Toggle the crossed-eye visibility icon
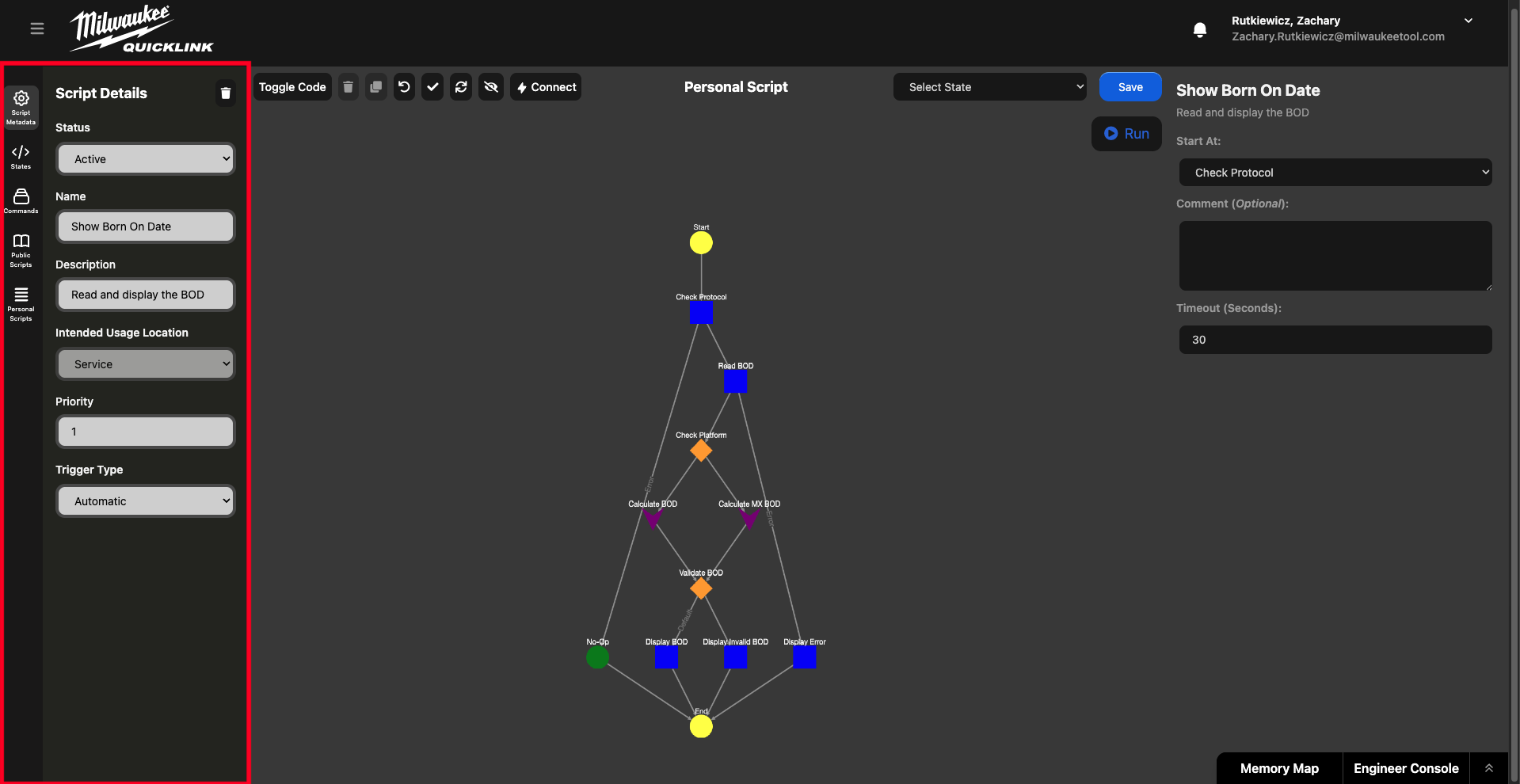The width and height of the screenshot is (1520, 784). [x=491, y=87]
